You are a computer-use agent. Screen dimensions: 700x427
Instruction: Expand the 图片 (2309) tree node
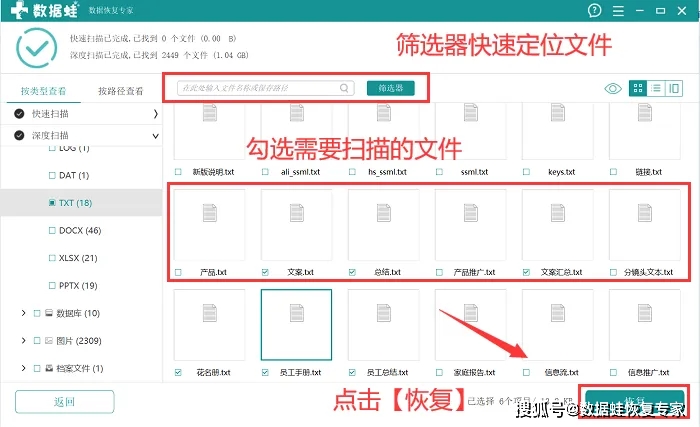(23, 341)
